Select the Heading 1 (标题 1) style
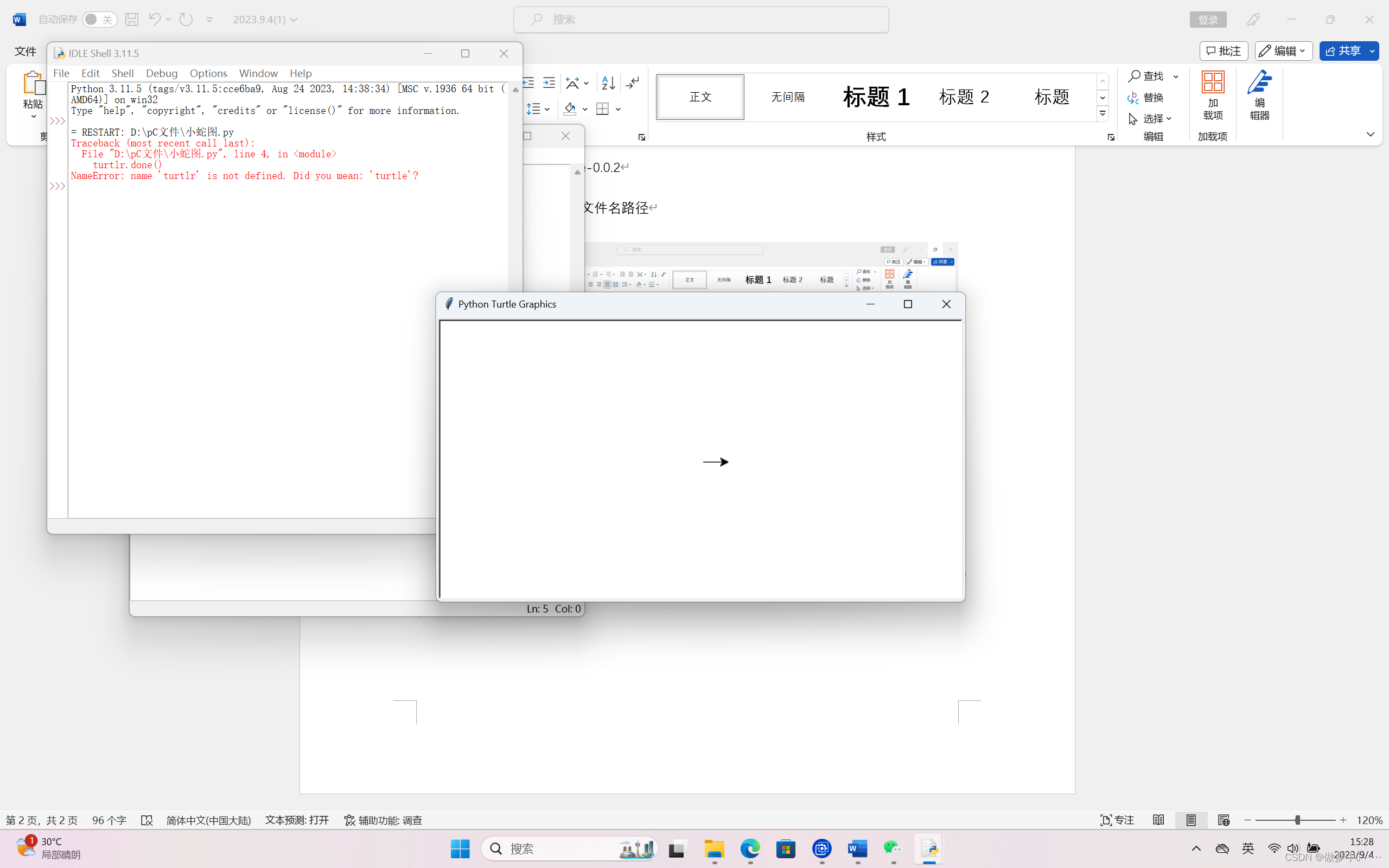 [x=875, y=97]
